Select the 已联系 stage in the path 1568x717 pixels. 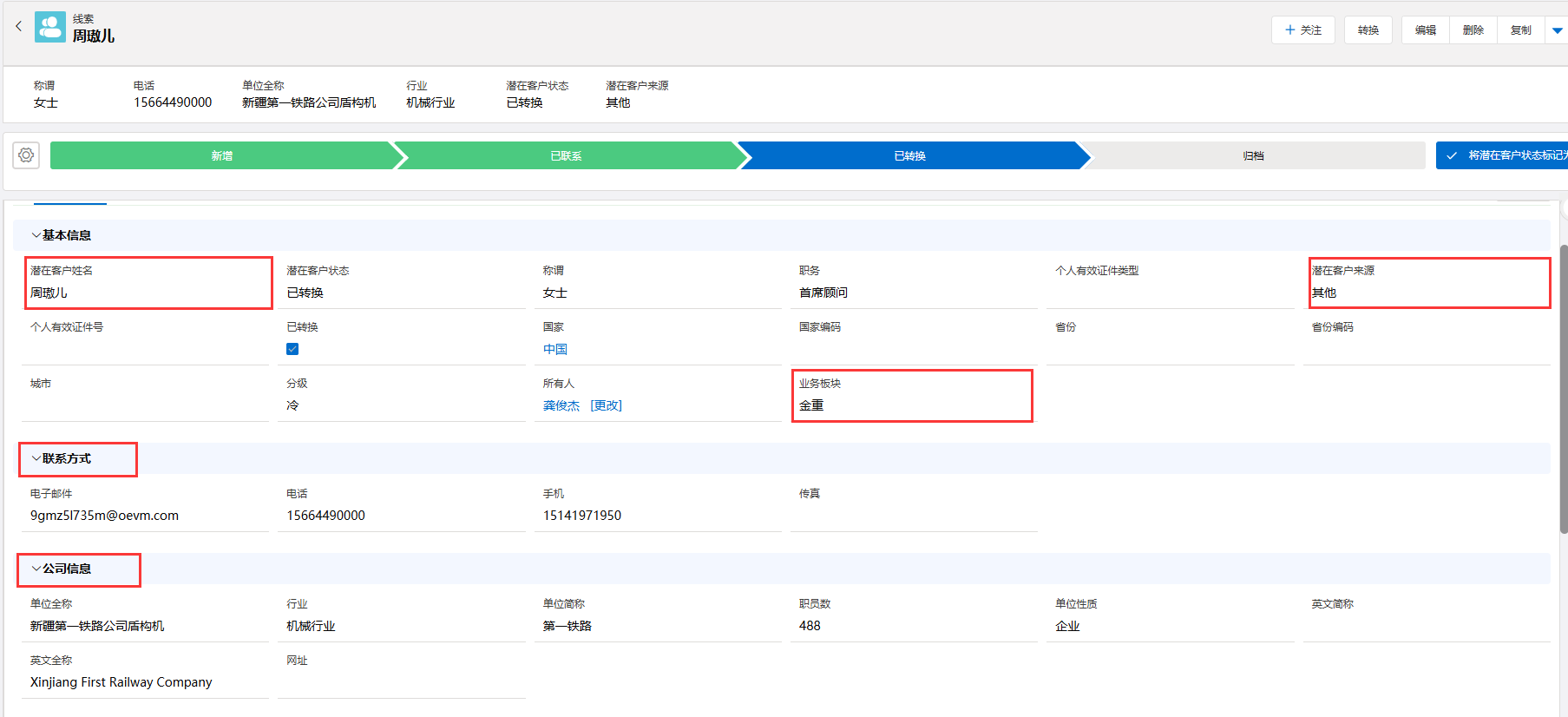pyautogui.click(x=566, y=156)
